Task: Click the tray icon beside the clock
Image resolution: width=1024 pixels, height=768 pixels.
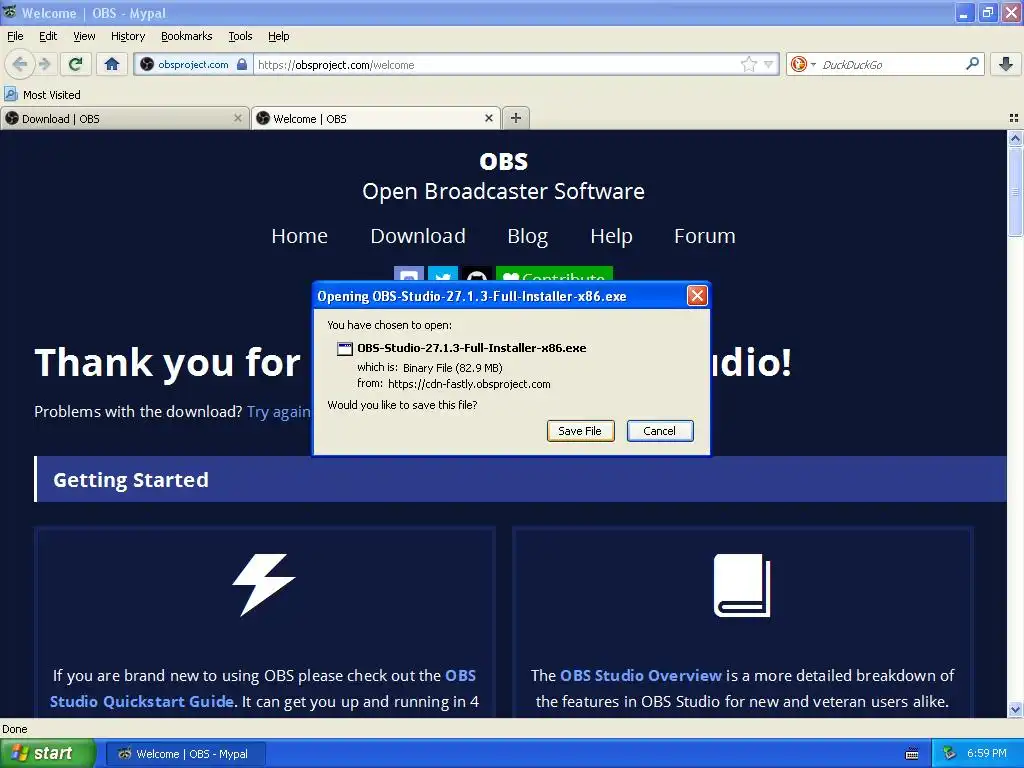Action: pos(950,754)
